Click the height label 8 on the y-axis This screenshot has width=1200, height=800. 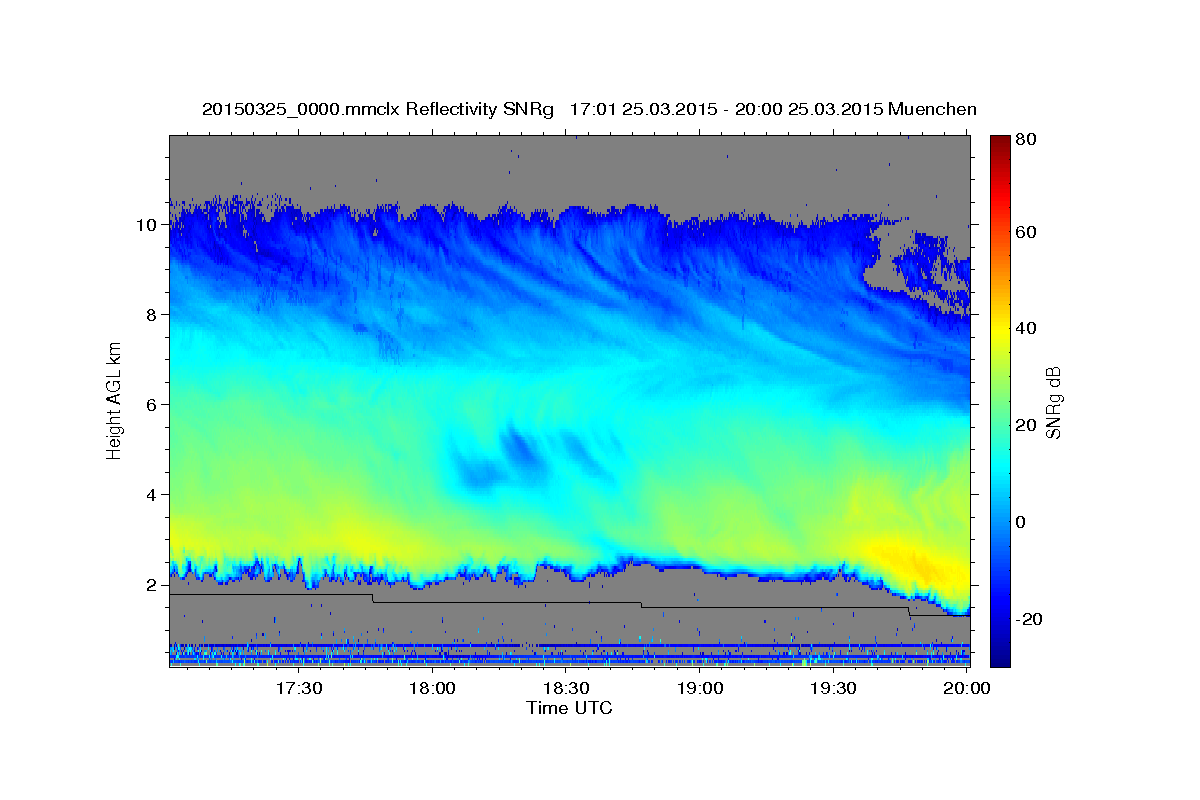point(152,315)
